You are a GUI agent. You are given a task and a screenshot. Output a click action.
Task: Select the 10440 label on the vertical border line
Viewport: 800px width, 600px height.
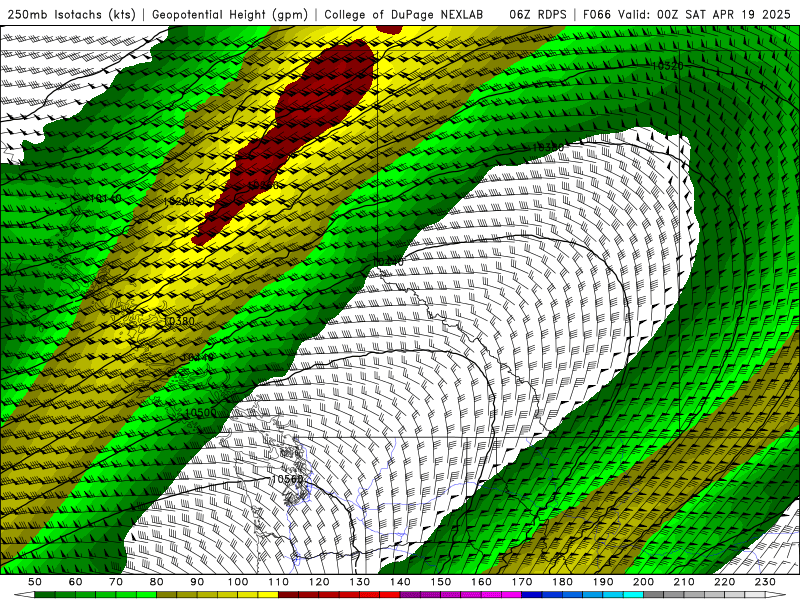(389, 262)
